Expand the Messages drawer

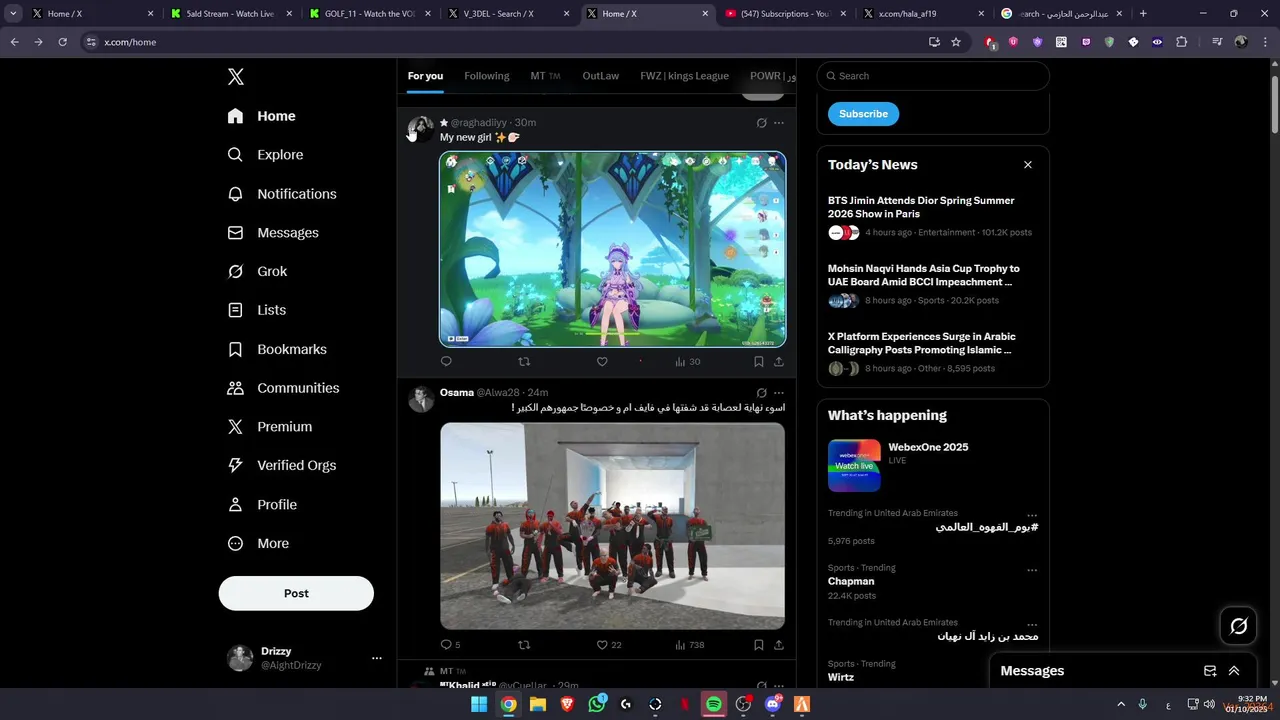tap(1234, 671)
